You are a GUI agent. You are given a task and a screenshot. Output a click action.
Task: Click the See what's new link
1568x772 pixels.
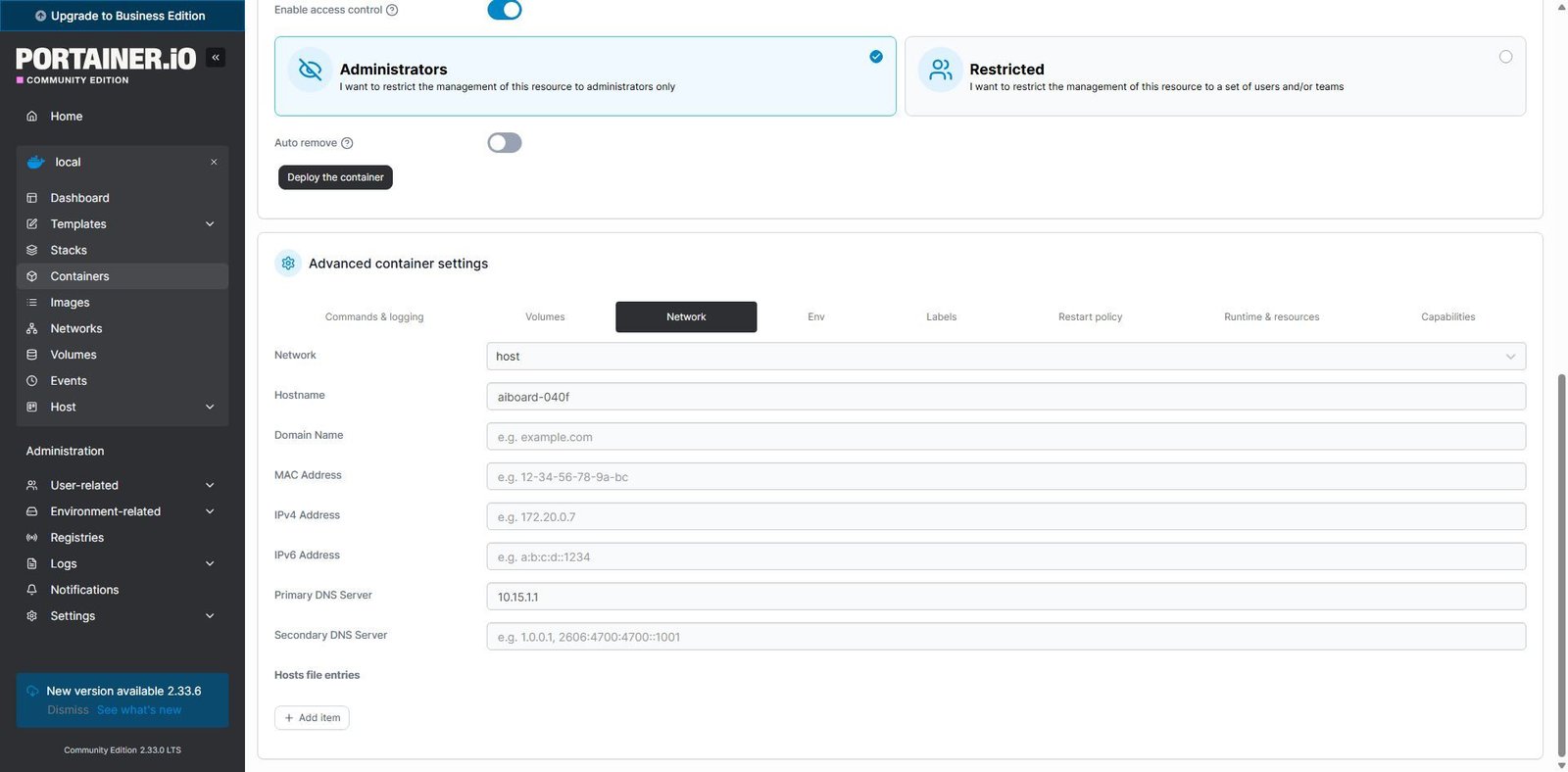click(139, 710)
